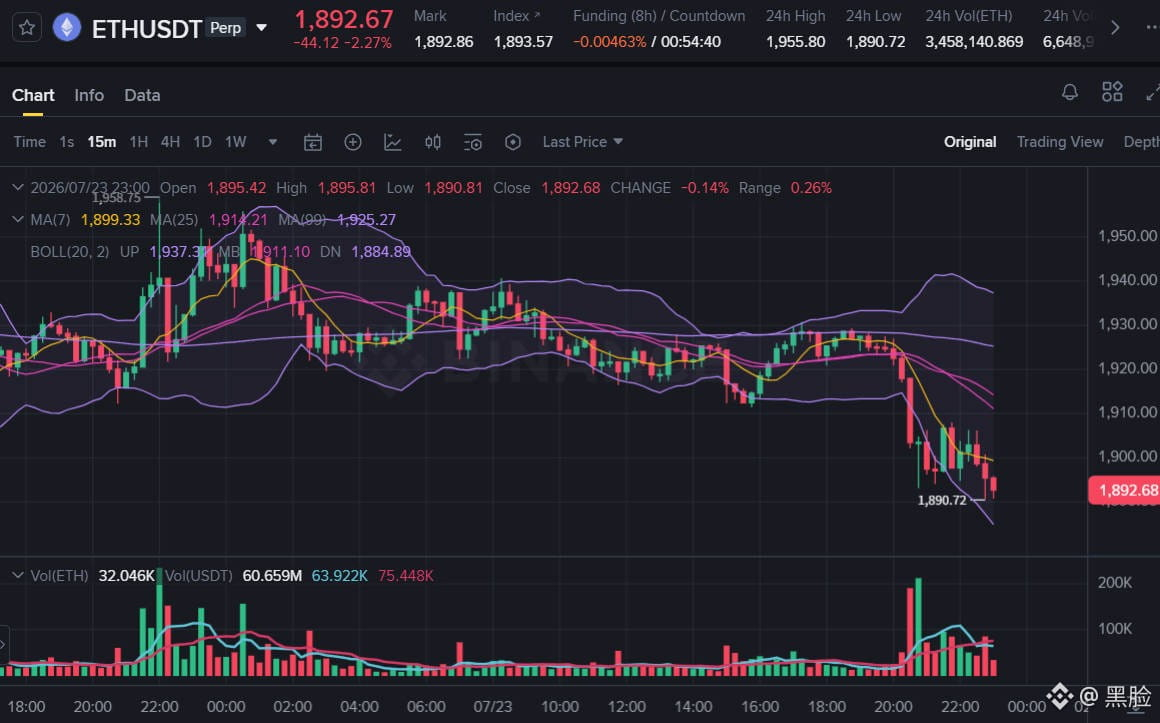
Task: Click the Ethereum coin logo
Action: pos(67,28)
